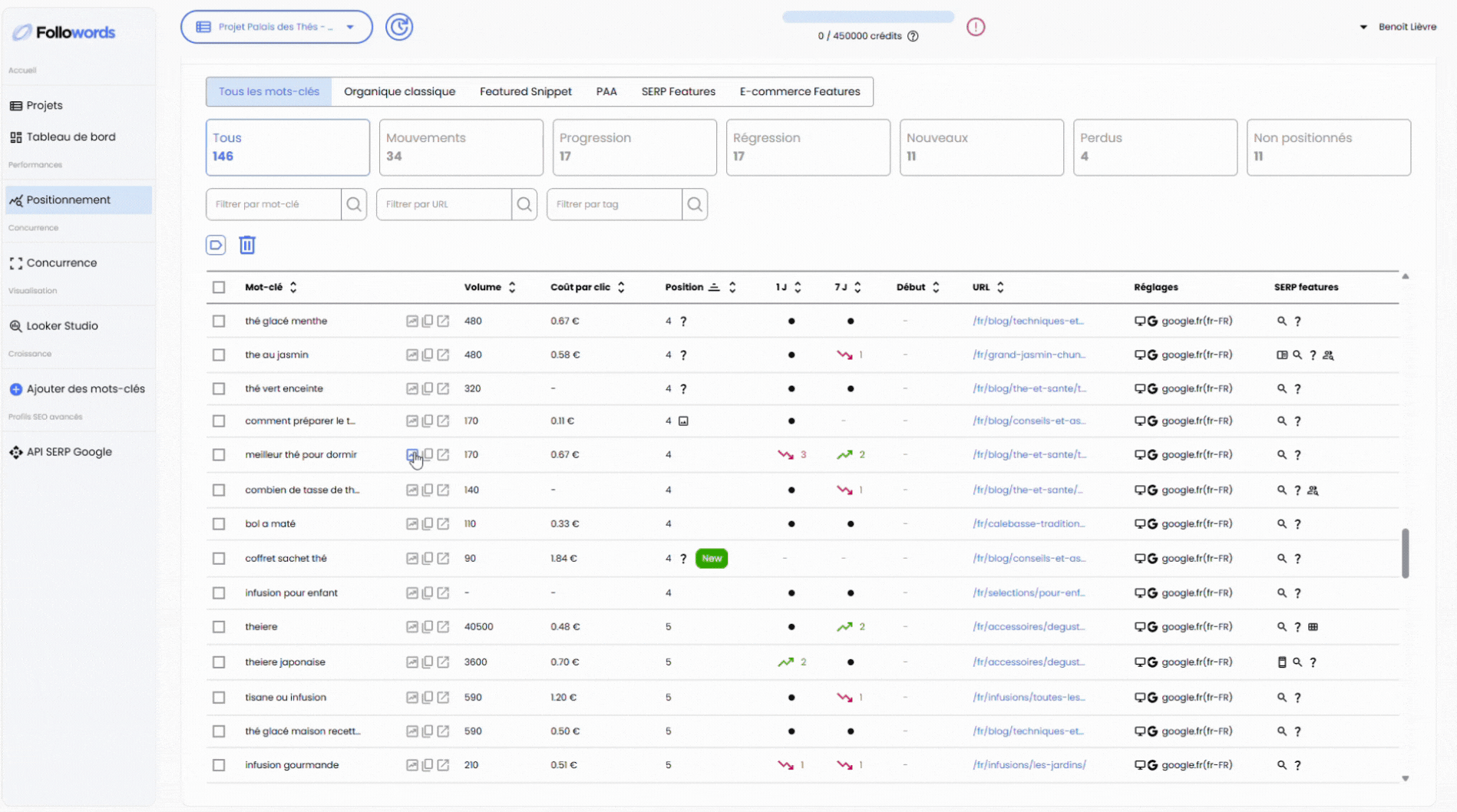Screen dimensions: 1457x812
Task: Click the refresh history icon beside project selector
Action: pos(398,27)
